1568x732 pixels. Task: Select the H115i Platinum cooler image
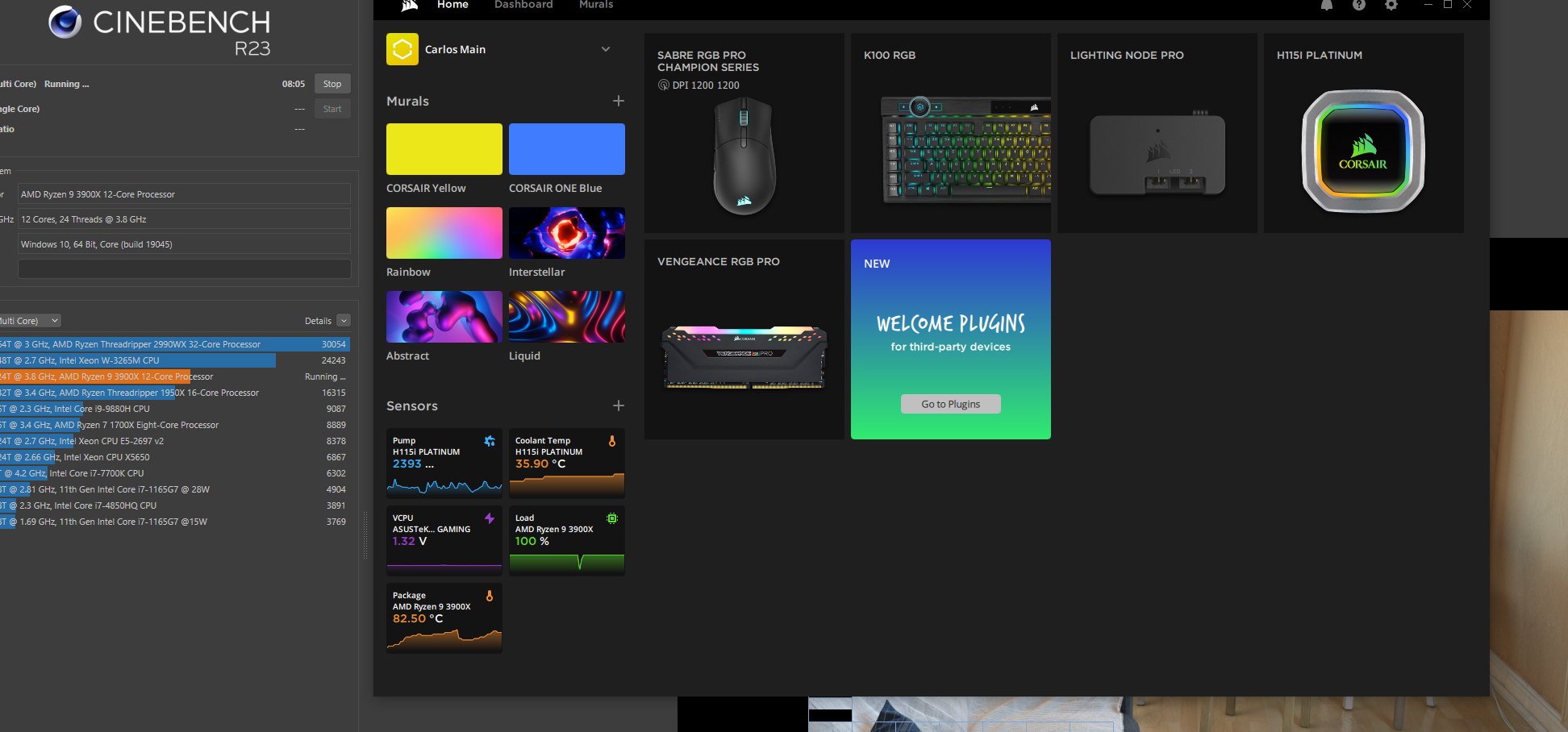(x=1363, y=151)
